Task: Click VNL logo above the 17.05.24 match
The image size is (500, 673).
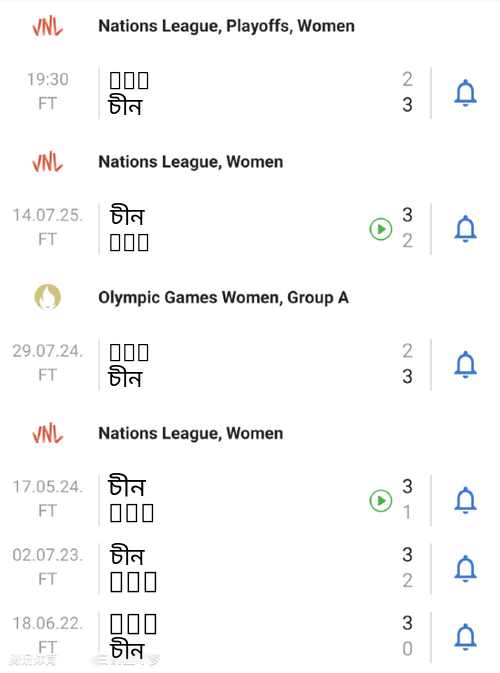Action: click(x=48, y=434)
